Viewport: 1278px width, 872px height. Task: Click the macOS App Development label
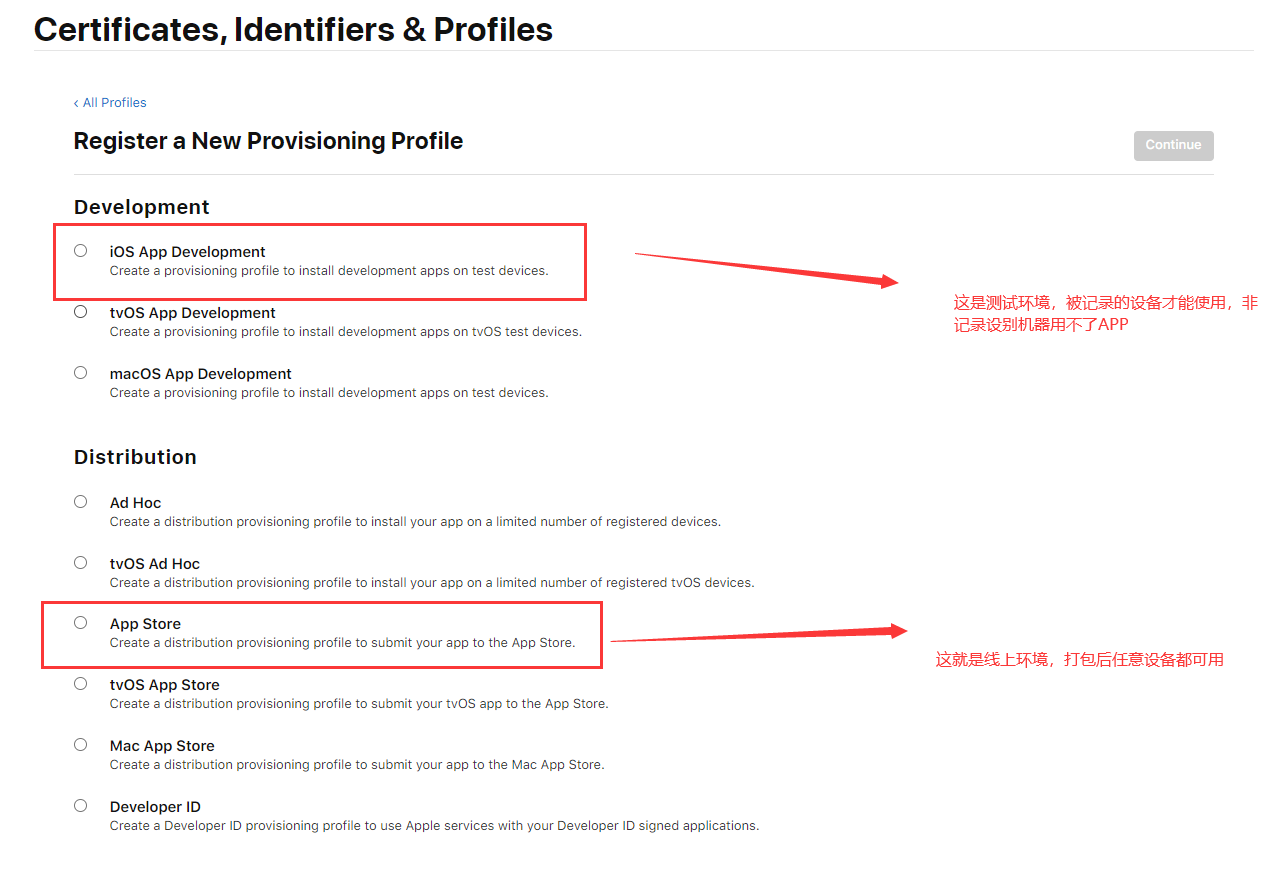(x=201, y=374)
